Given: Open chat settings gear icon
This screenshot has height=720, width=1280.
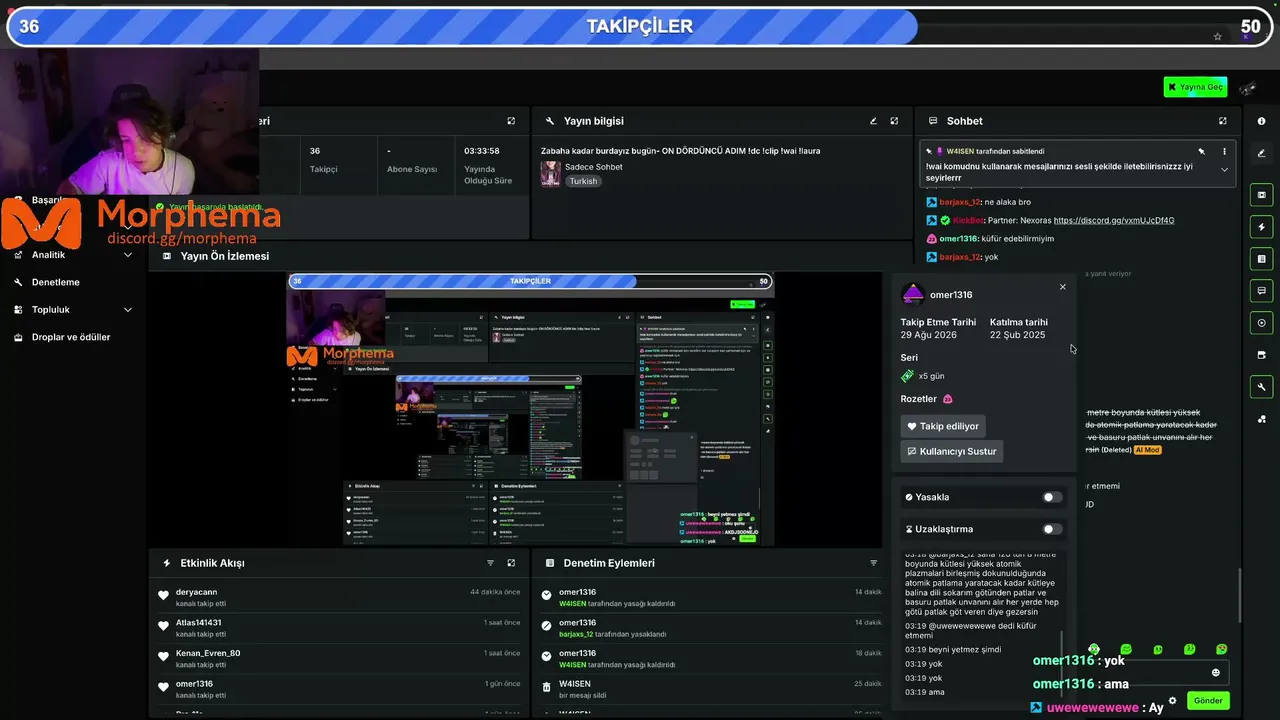Looking at the screenshot, I should pos(1173,700).
